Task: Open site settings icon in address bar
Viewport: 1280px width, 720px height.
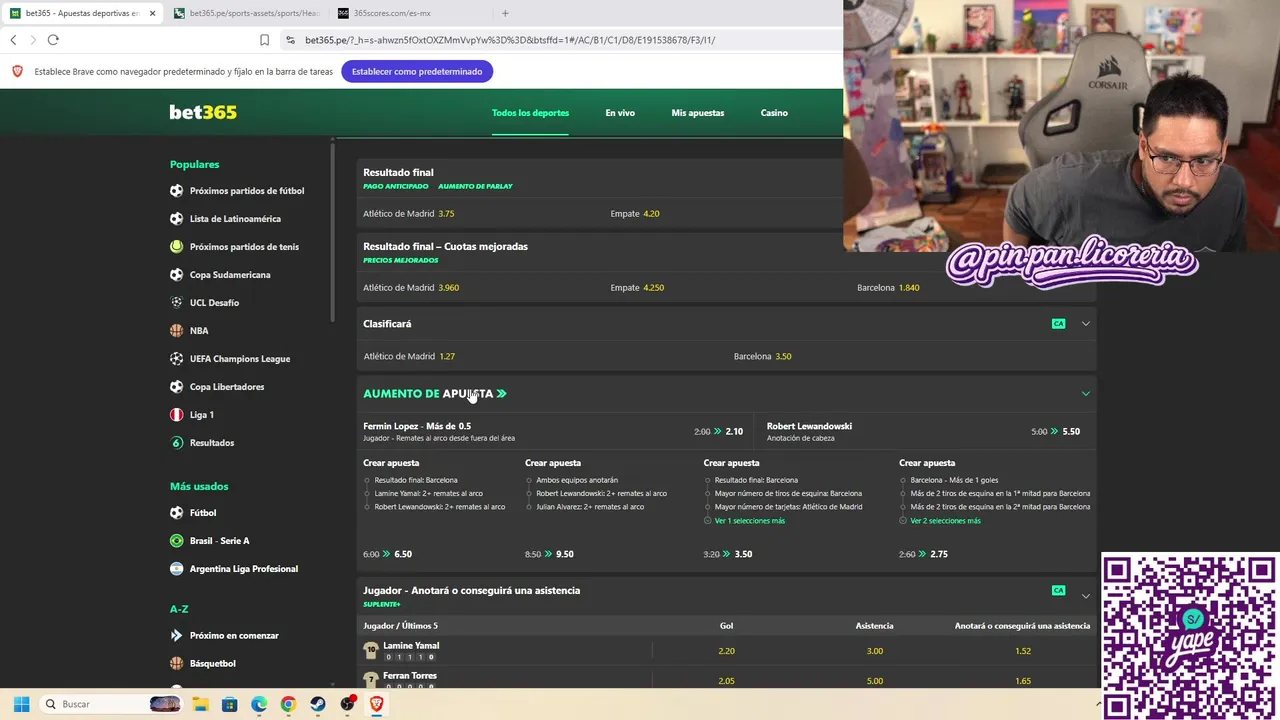Action: click(x=290, y=40)
